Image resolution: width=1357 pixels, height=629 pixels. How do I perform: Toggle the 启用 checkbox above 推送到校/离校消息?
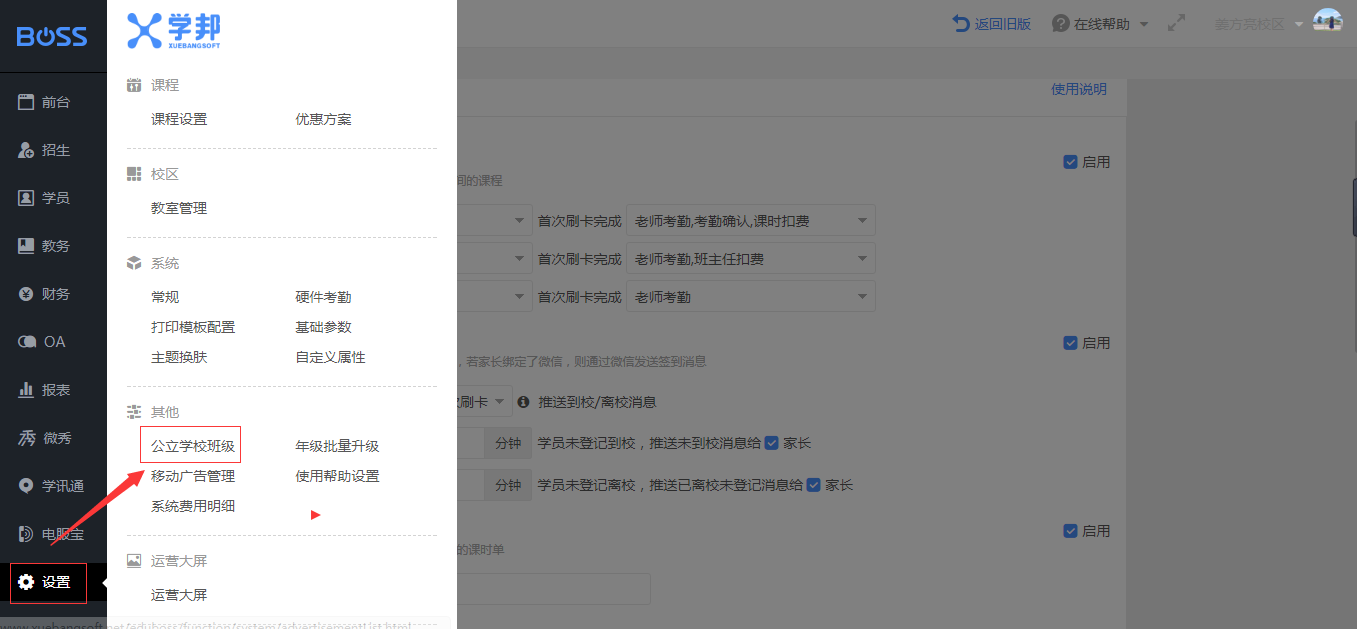click(x=1070, y=342)
